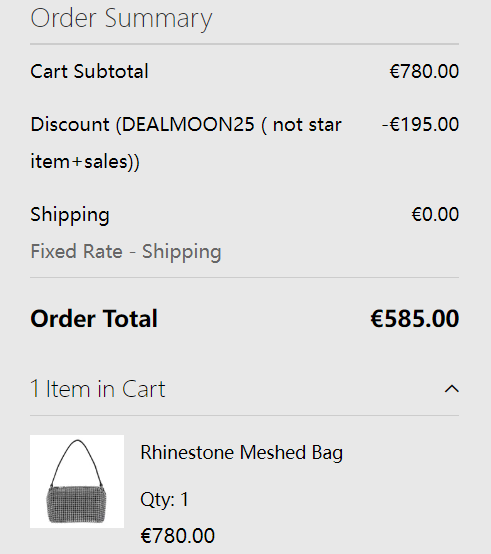Image resolution: width=491 pixels, height=554 pixels.
Task: Click the Order Total label
Action: pyautogui.click(x=94, y=319)
